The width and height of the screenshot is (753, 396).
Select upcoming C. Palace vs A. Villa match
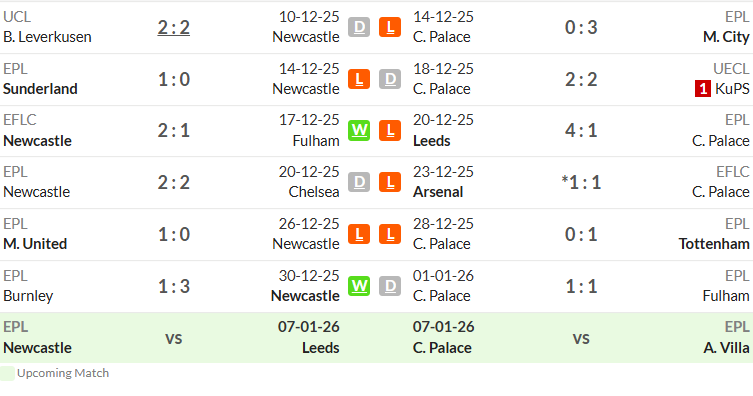tap(581, 338)
